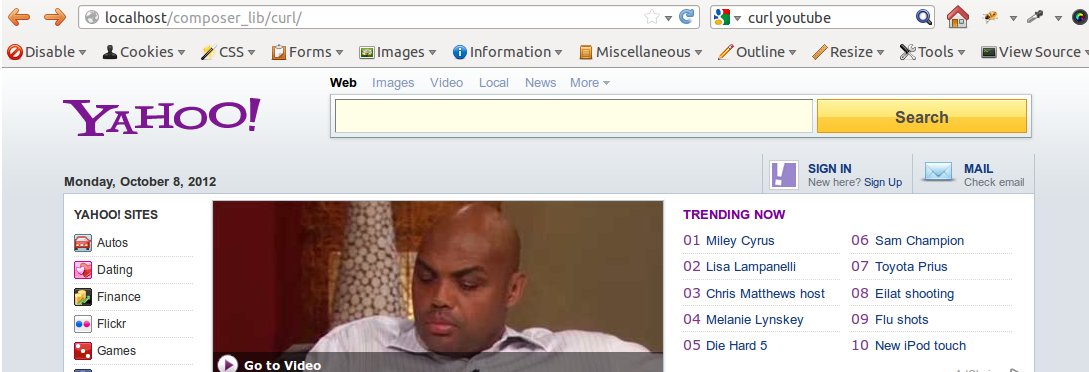The height and width of the screenshot is (372, 1089).
Task: Go forward with the right arrow button
Action: (55, 17)
